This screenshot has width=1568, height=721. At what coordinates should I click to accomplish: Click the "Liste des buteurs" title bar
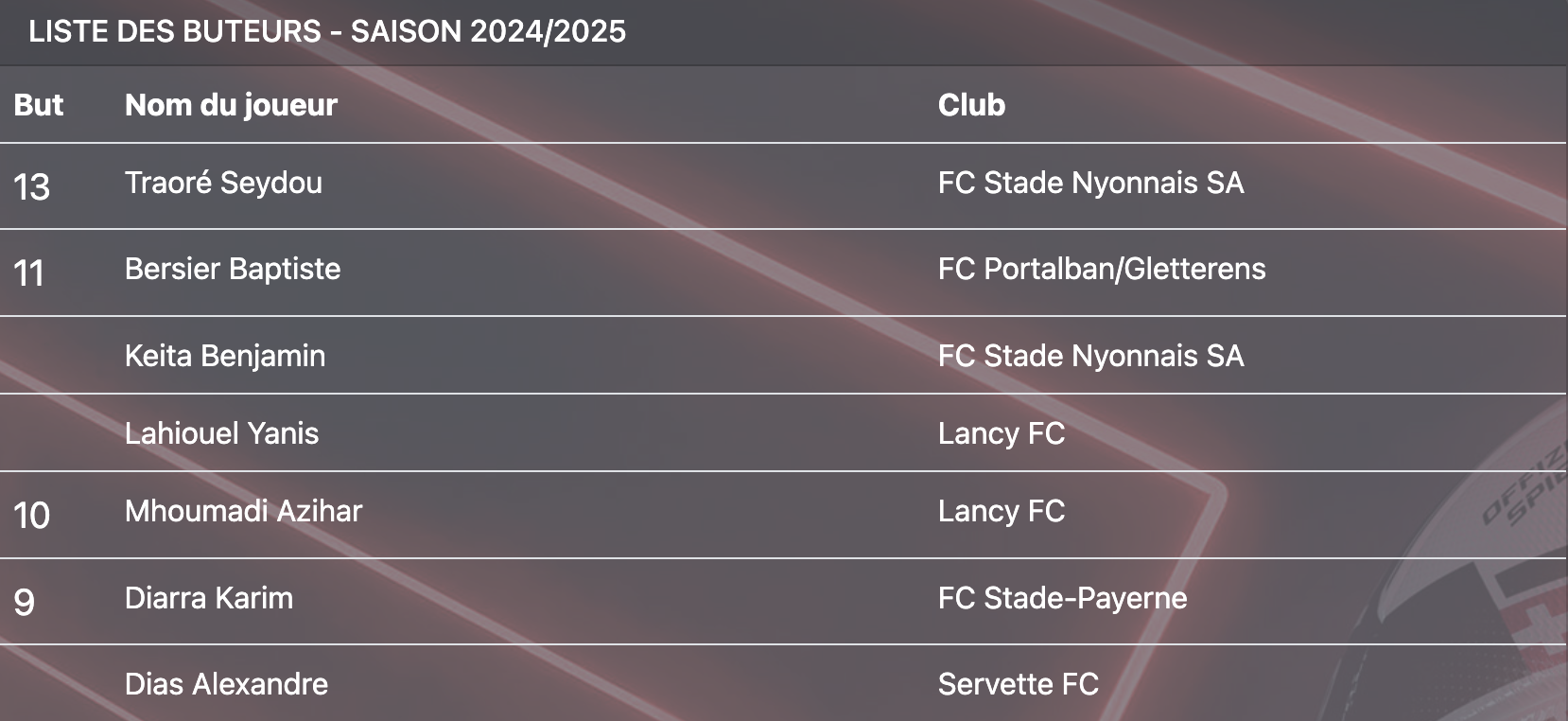tap(327, 31)
